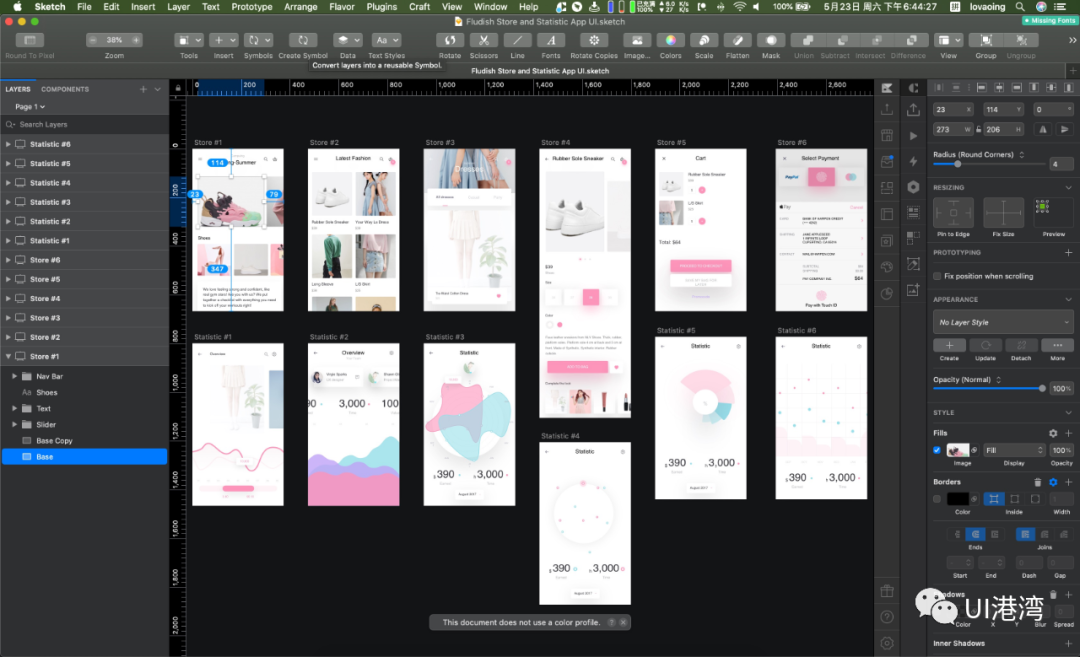Open the Prototype menu
The width and height of the screenshot is (1080, 657).
coord(251,7)
